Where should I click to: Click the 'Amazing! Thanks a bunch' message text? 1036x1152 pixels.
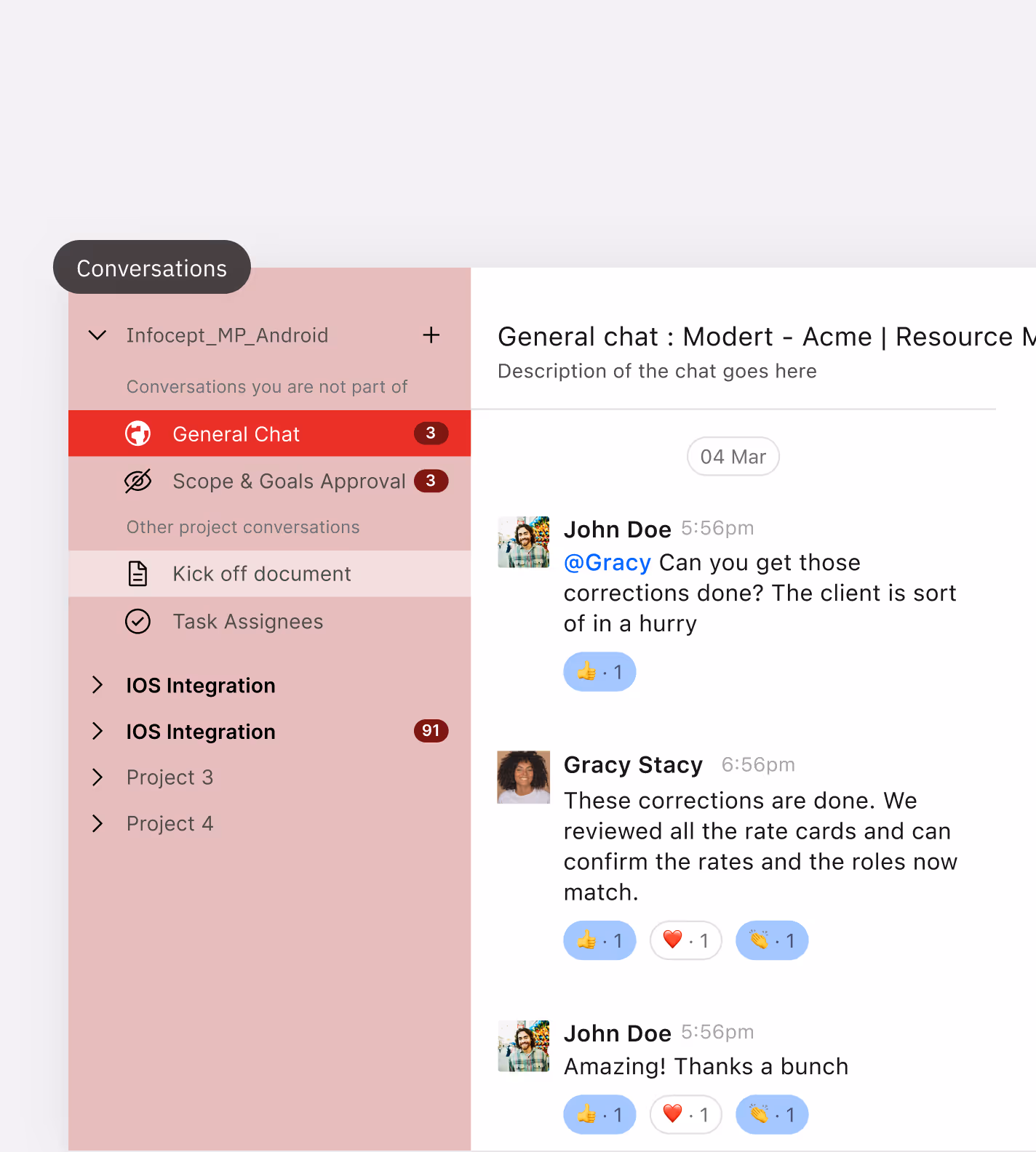click(x=706, y=1066)
